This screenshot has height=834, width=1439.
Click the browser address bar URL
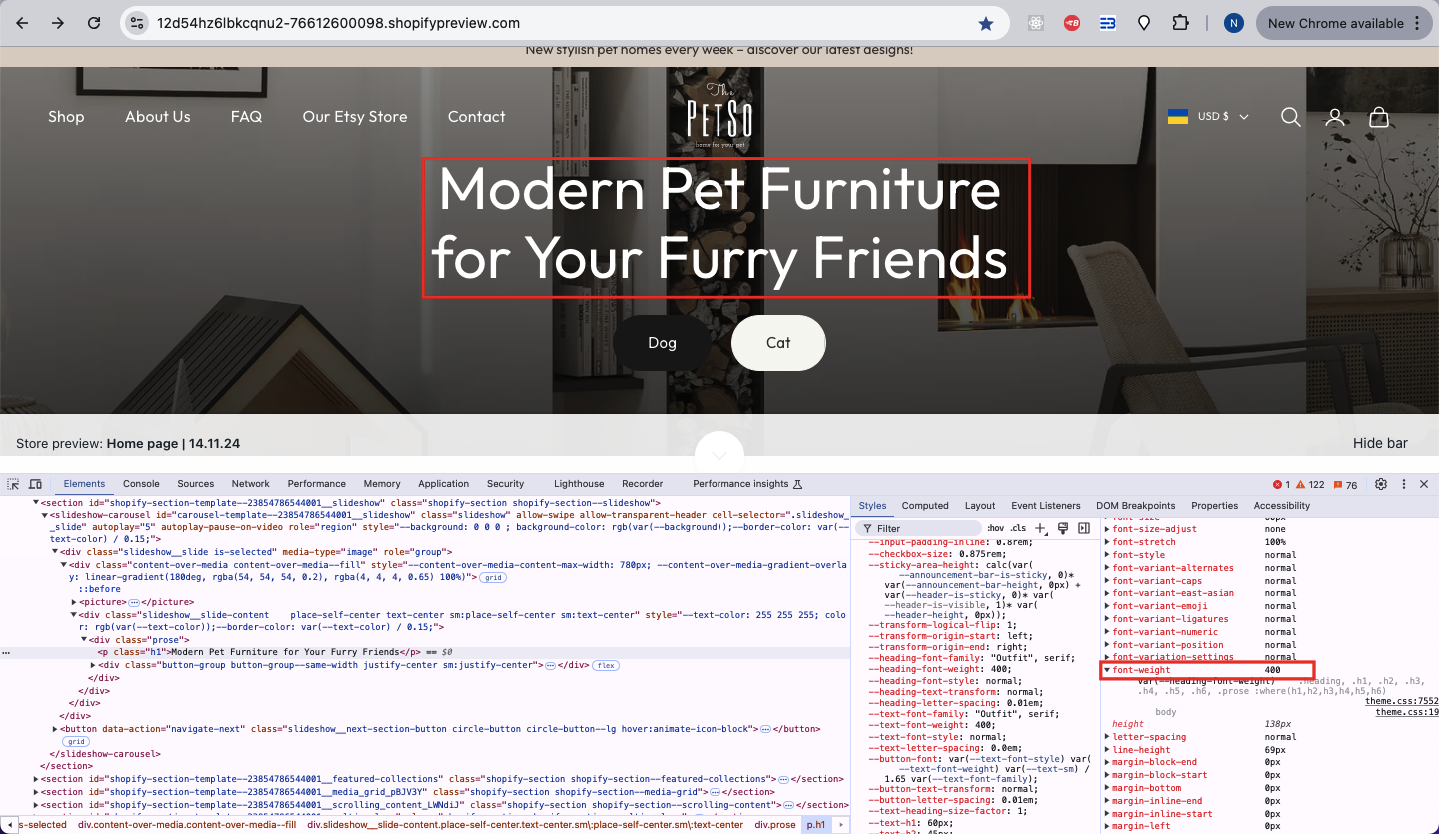click(x=338, y=23)
